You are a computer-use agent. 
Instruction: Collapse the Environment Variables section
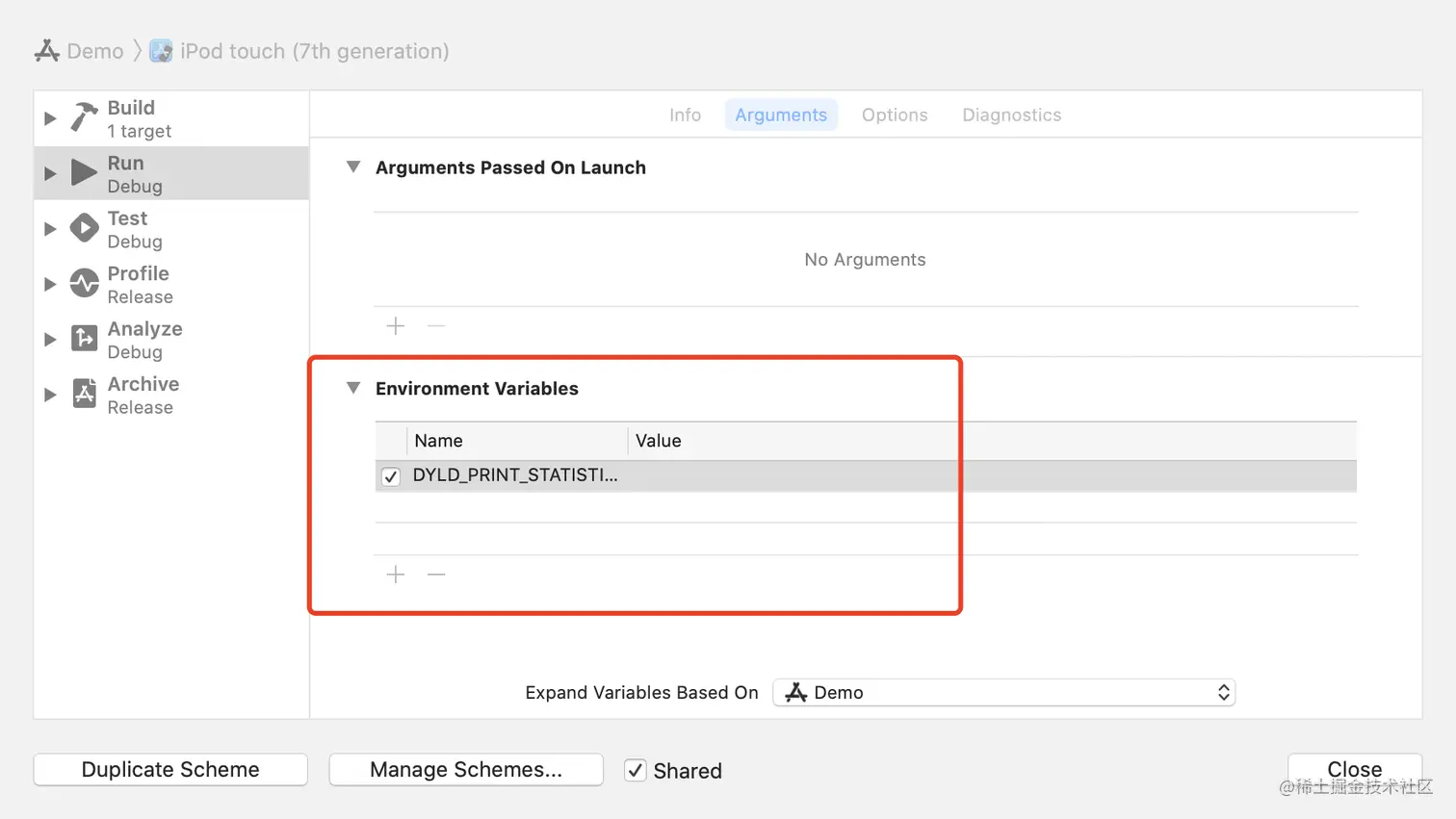[353, 388]
